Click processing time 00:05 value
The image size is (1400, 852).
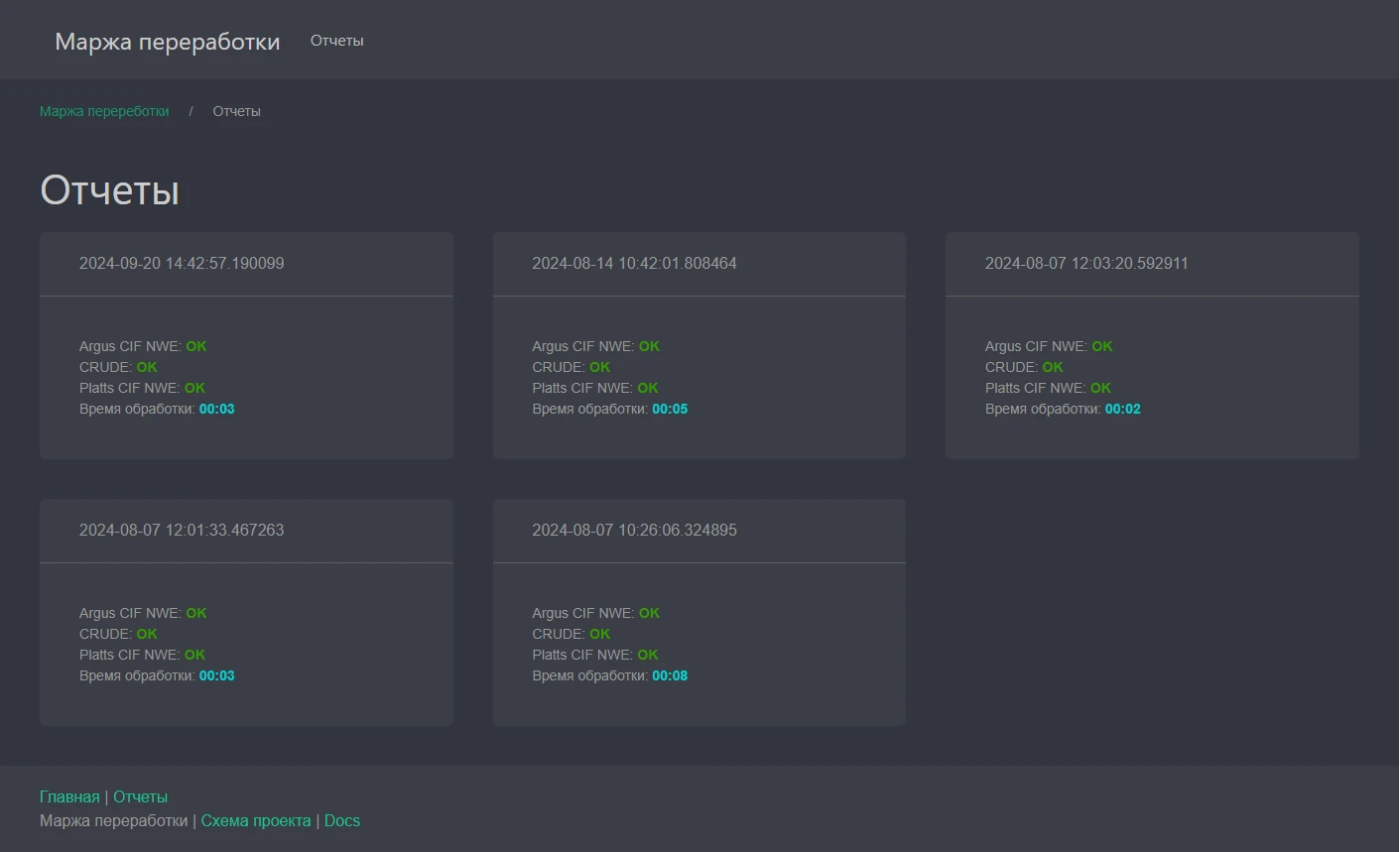[670, 410]
